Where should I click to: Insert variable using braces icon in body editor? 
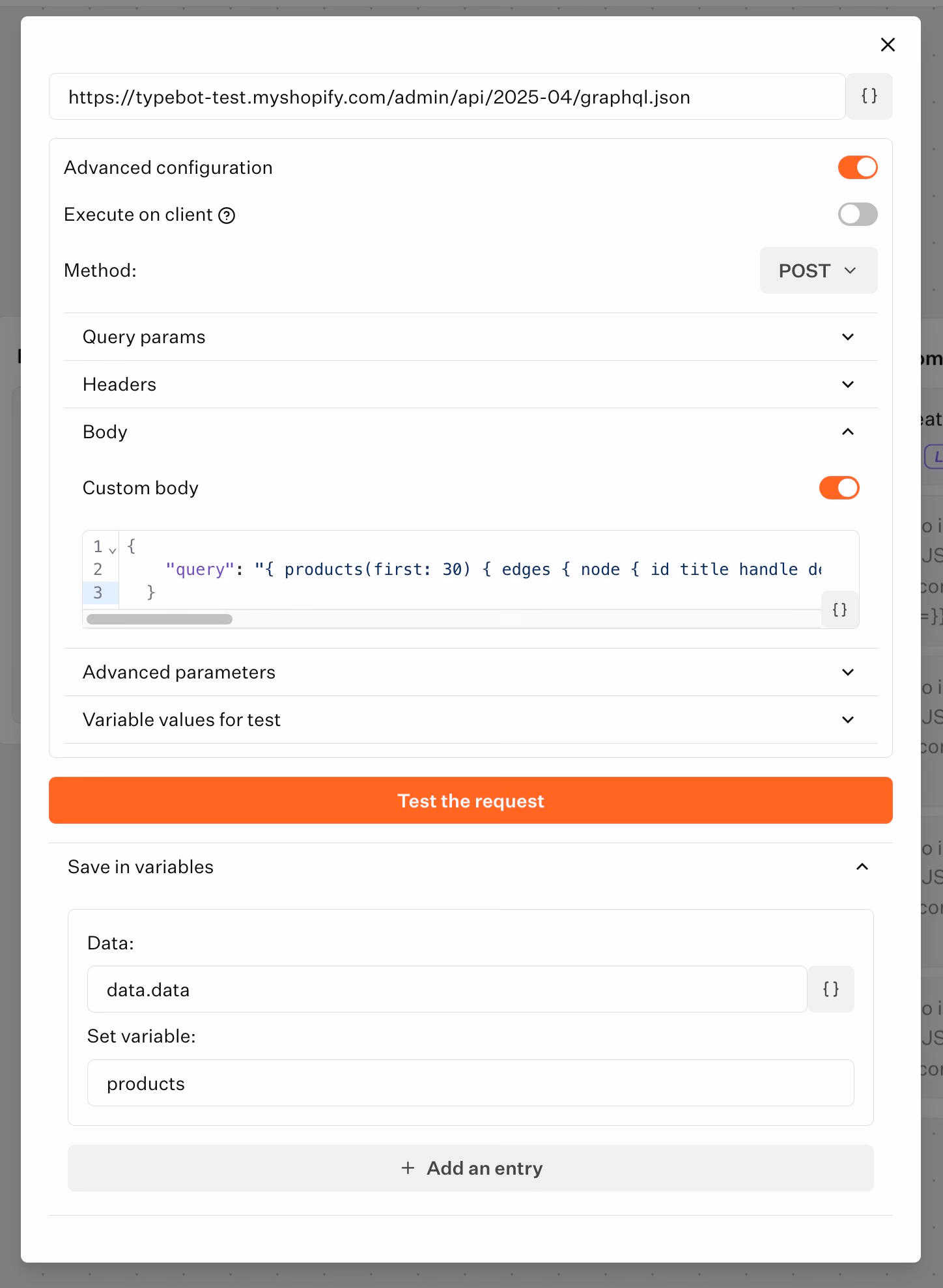point(839,610)
